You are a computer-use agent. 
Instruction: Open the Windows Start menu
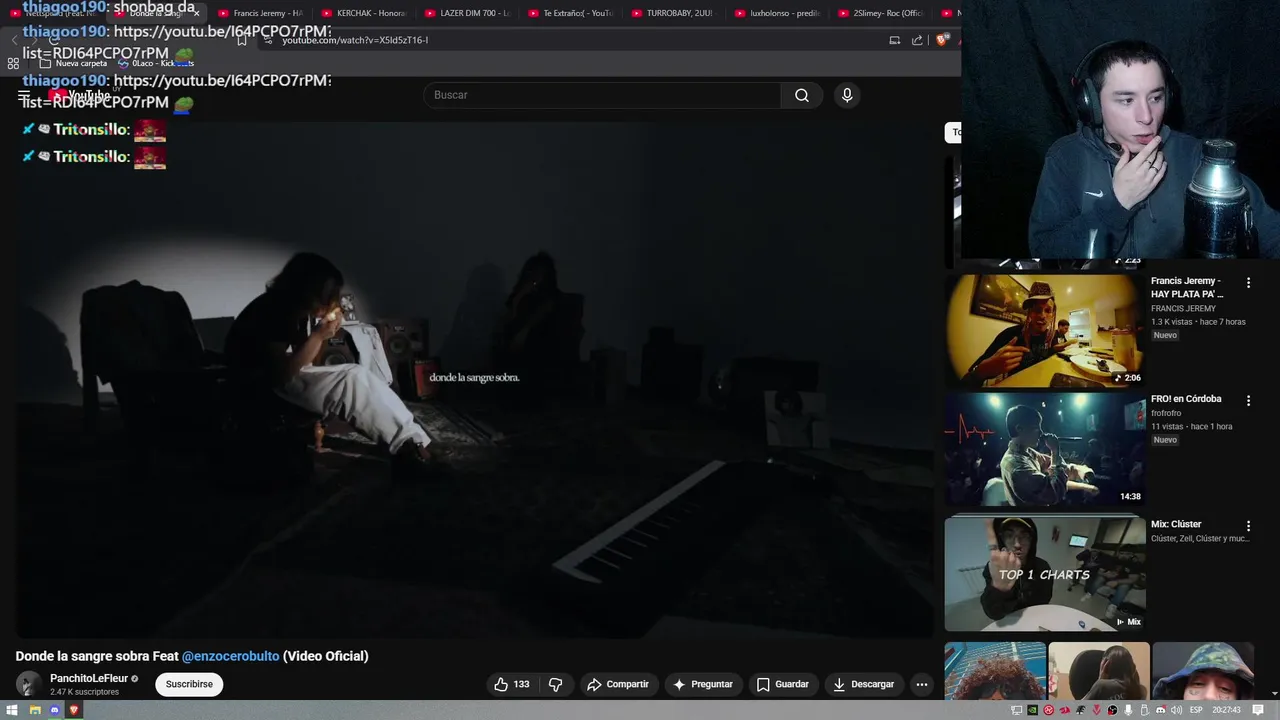point(12,710)
